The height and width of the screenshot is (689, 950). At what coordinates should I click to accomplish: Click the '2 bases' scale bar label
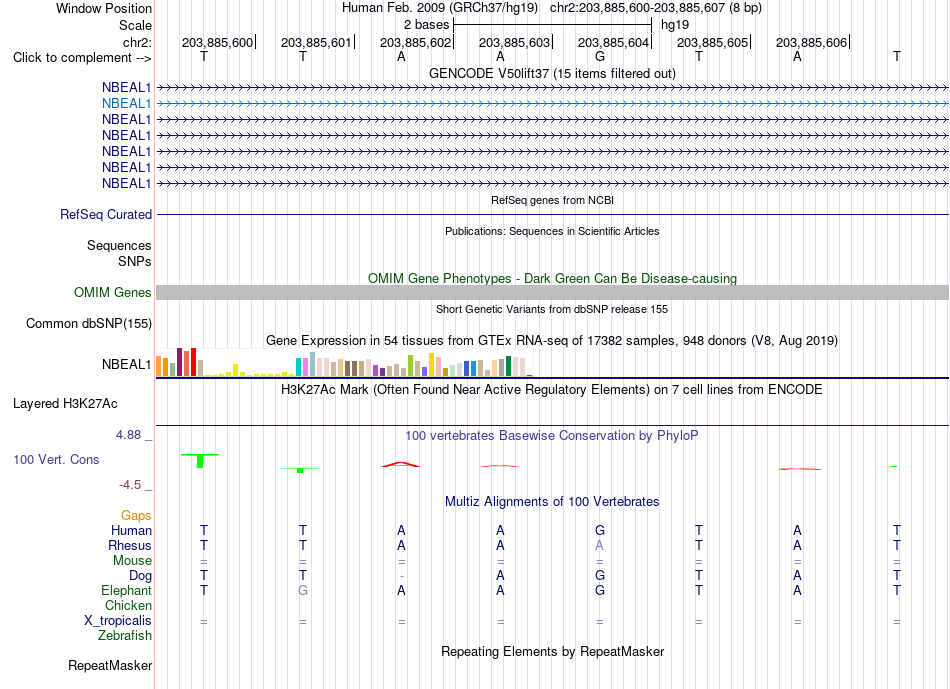tap(427, 25)
